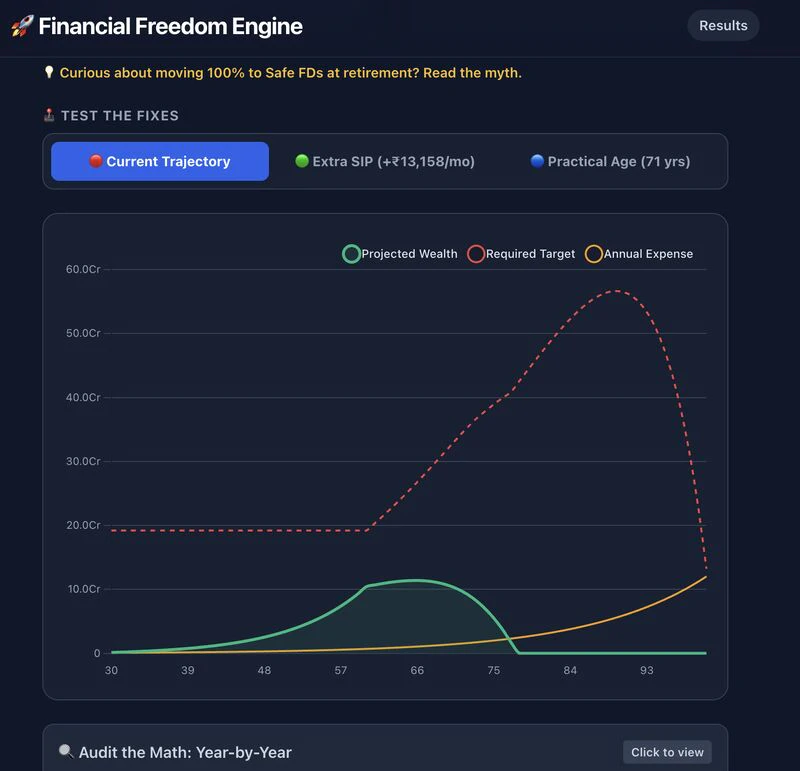Click the magnifier icon beside Audit the Math
This screenshot has width=800, height=771.
pyautogui.click(x=66, y=752)
